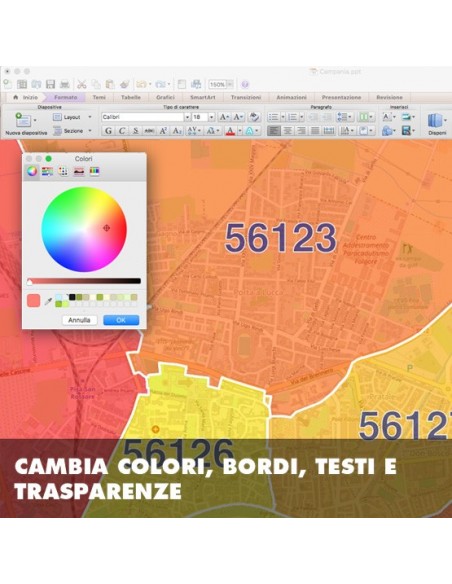Add a Nuova diapositiva slide
452x584 pixels.
[x=26, y=124]
